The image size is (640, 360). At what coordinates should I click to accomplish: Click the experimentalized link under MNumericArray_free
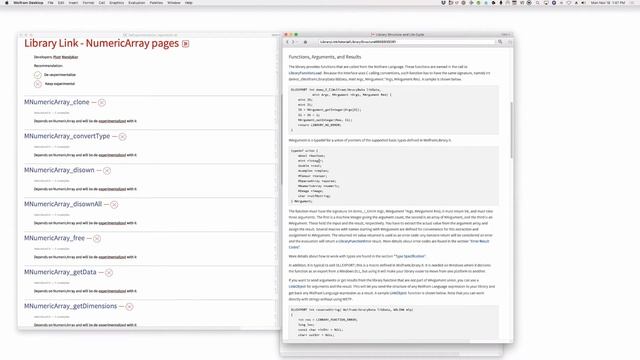112,257
